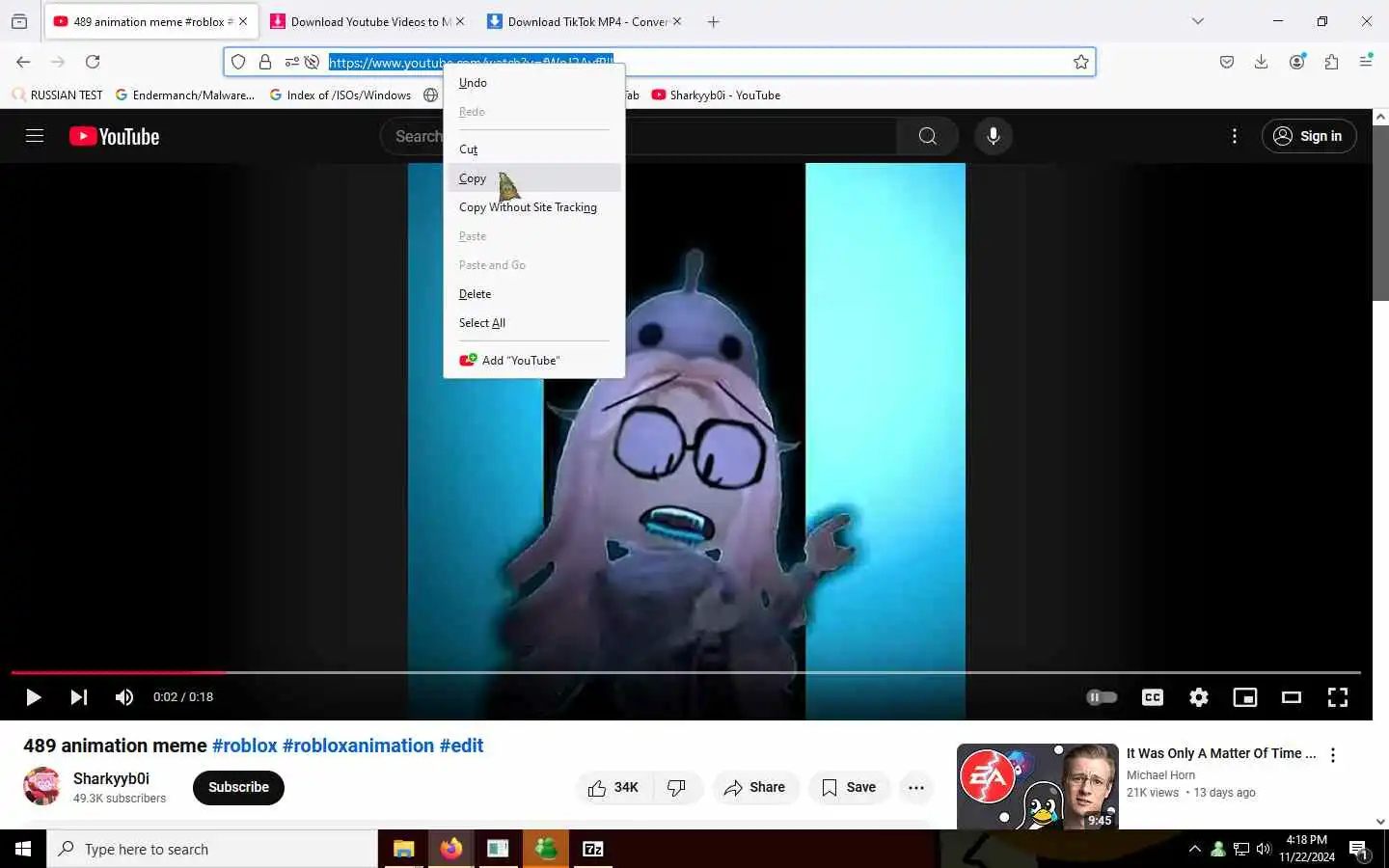Open the Sharkyyb0i channel name link
Viewport: 1389px width, 868px height.
pyautogui.click(x=111, y=779)
